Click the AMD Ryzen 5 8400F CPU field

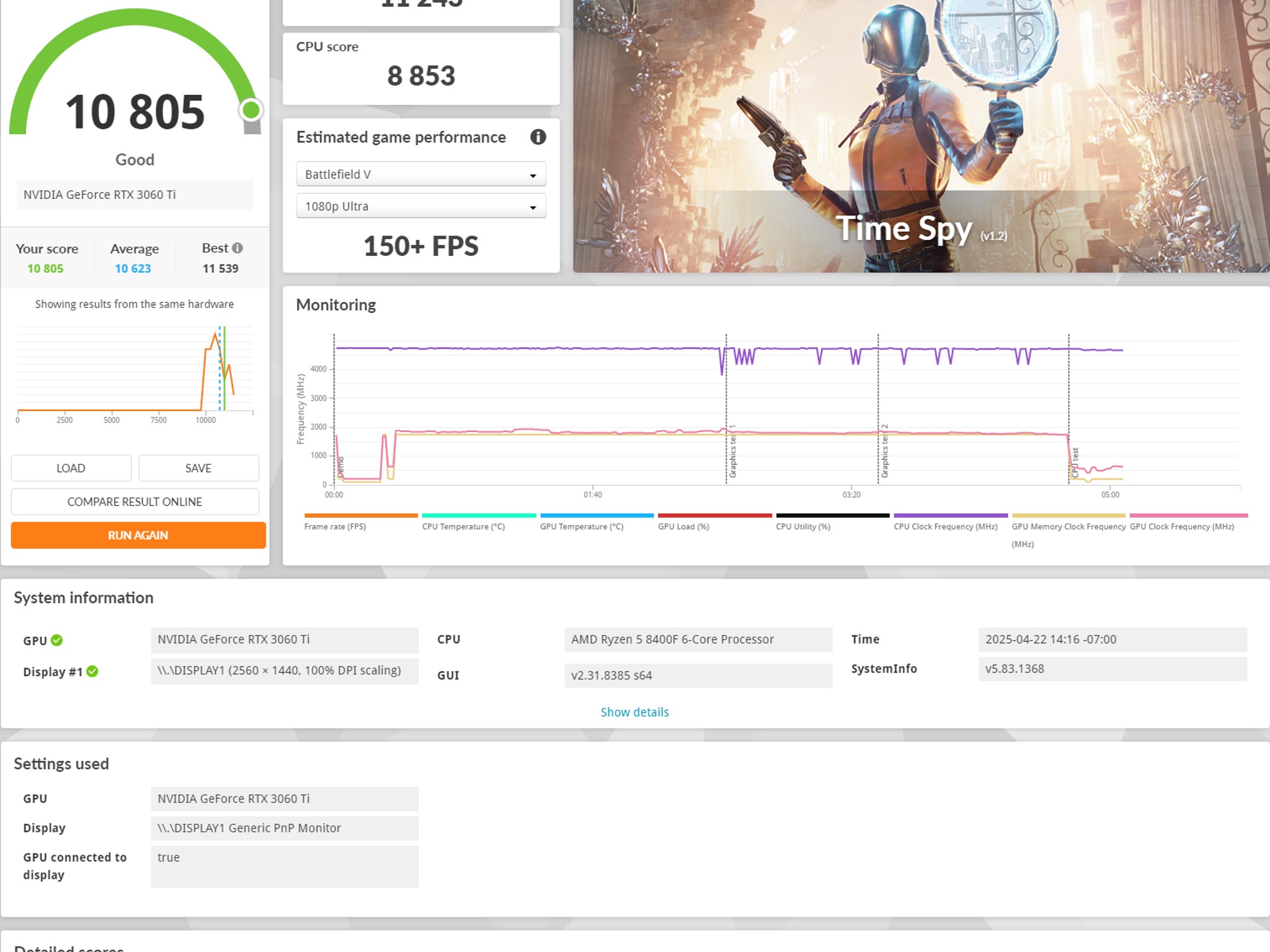click(698, 640)
